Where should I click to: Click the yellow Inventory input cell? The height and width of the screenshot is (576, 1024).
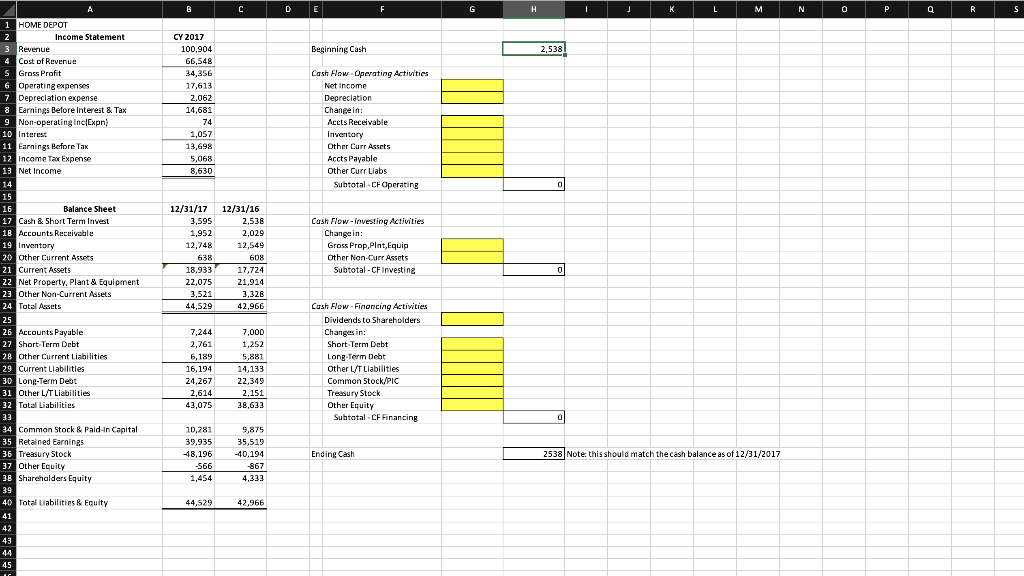click(471, 134)
